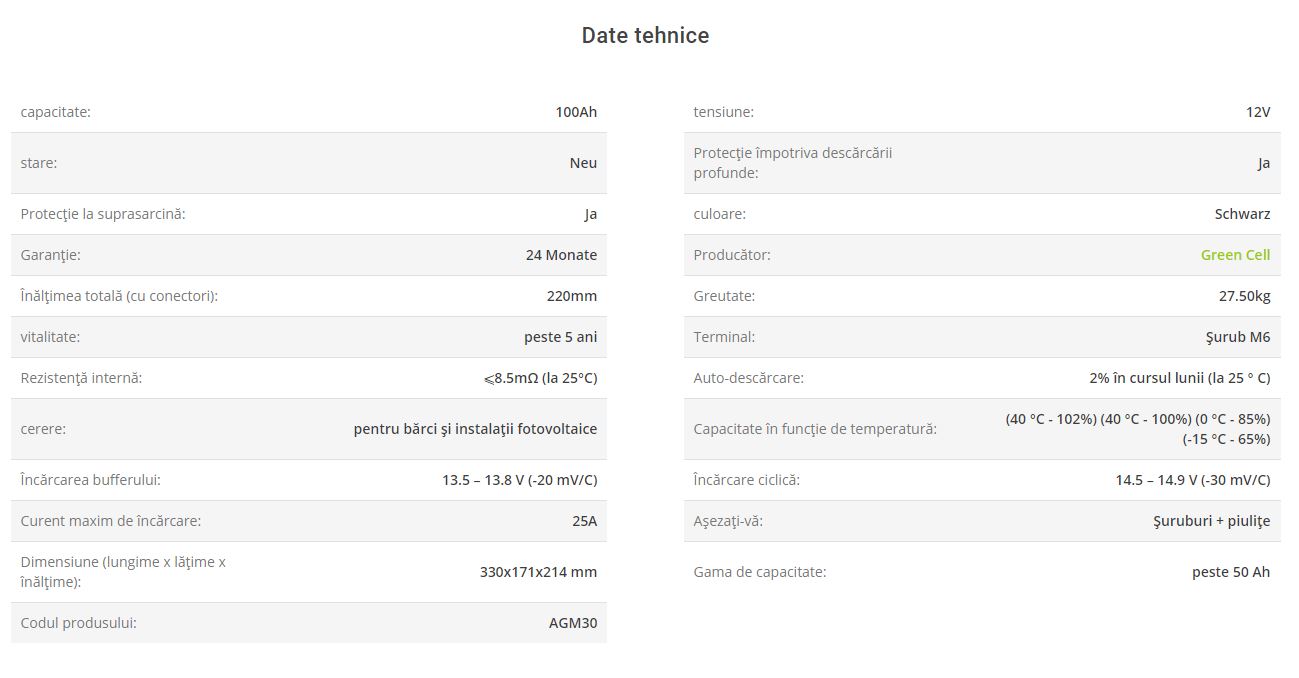The width and height of the screenshot is (1299, 678).
Task: Select the 'Schwarz' color value
Action: (x=1242, y=214)
